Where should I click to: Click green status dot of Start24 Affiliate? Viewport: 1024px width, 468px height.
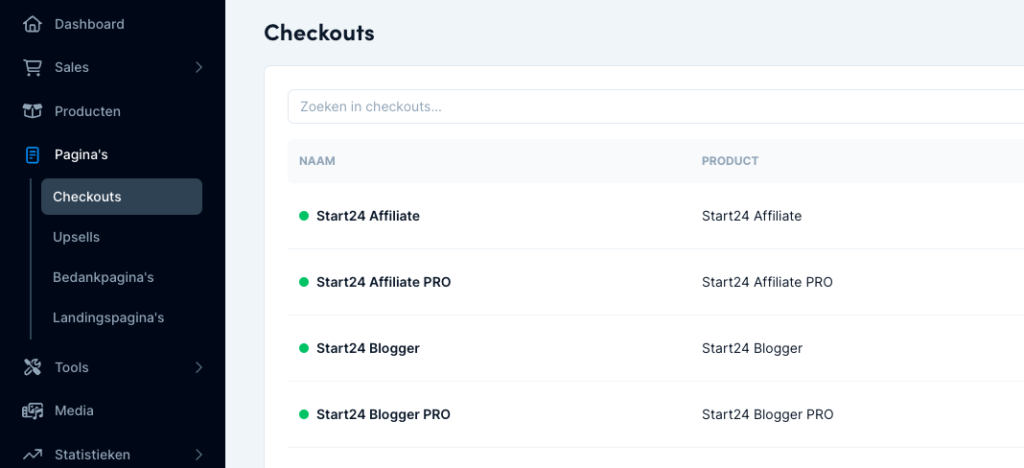tap(304, 216)
